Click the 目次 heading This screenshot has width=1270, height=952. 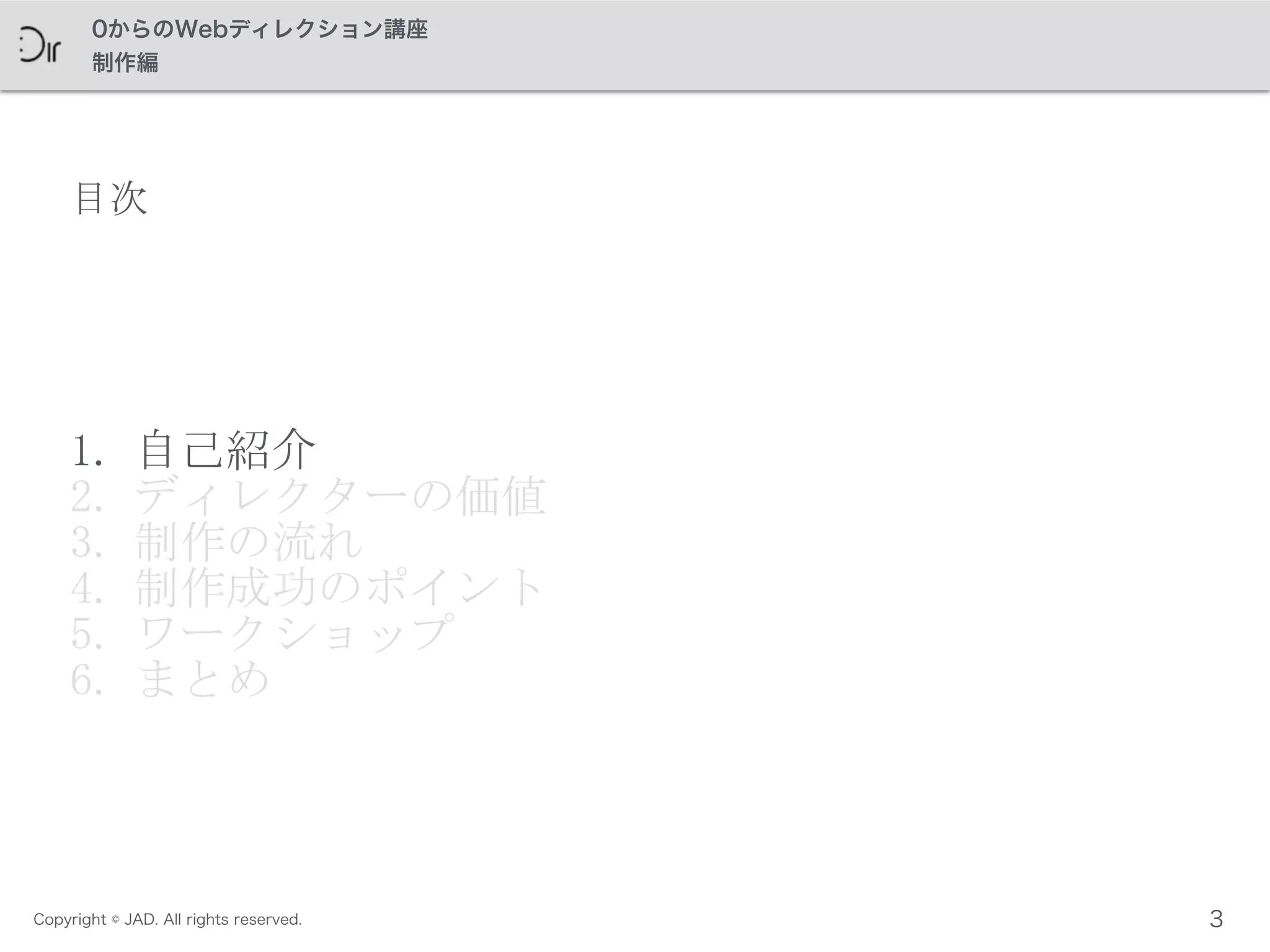pyautogui.click(x=111, y=198)
